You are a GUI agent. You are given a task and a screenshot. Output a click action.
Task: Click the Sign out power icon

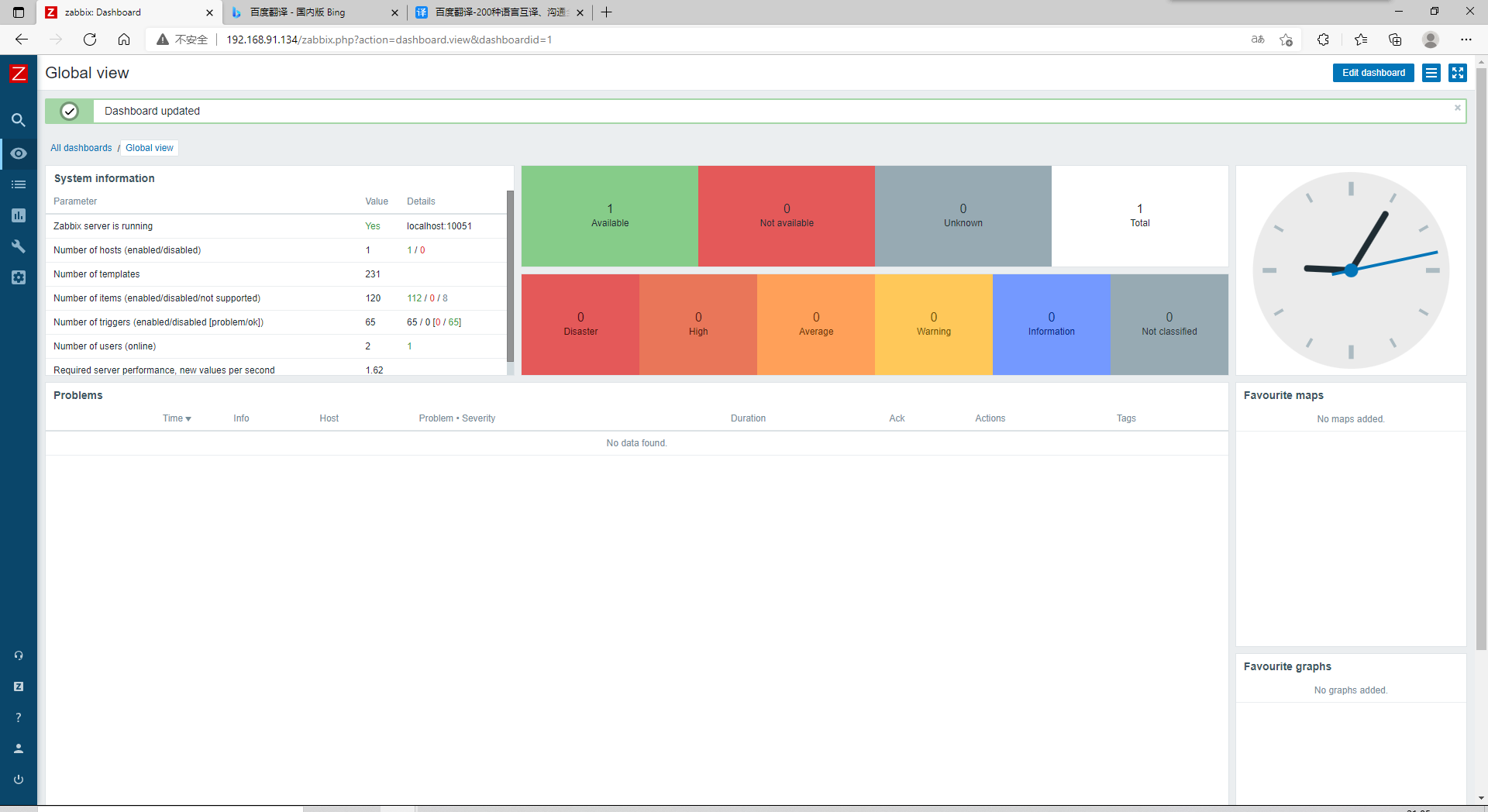[x=19, y=779]
